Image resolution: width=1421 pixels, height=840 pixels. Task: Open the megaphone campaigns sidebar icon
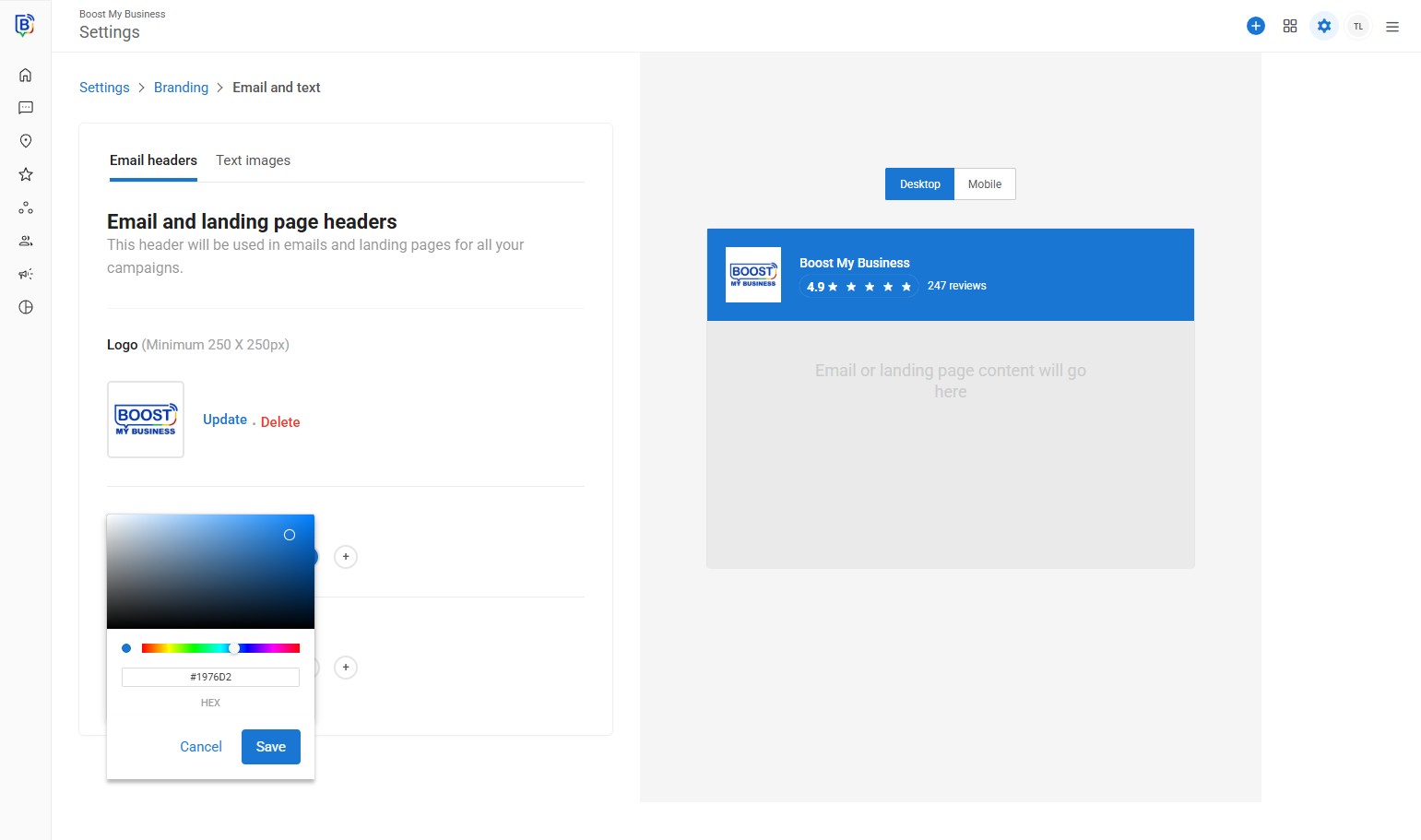click(26, 274)
